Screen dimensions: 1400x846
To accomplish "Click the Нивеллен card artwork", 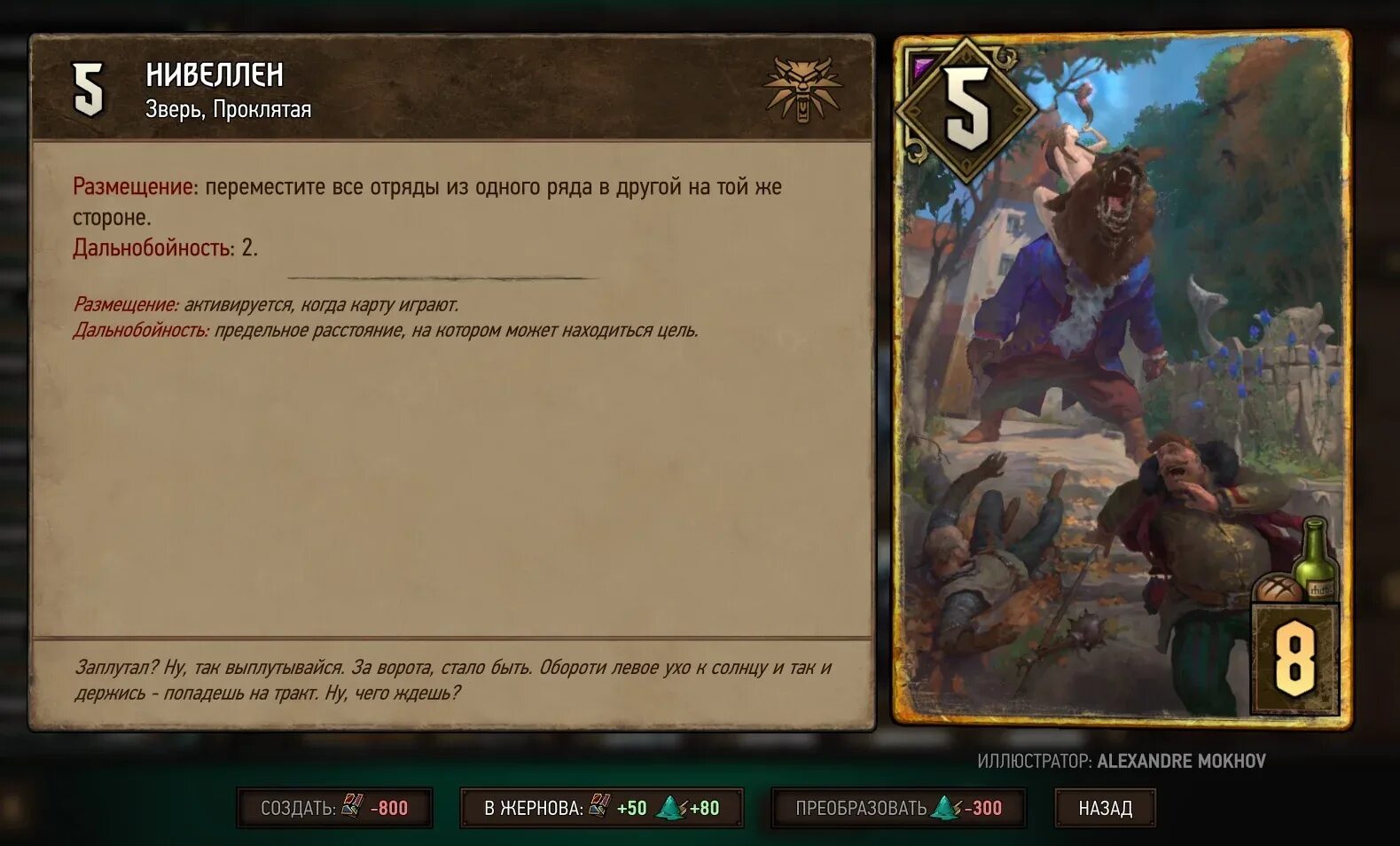I will 1122,379.
